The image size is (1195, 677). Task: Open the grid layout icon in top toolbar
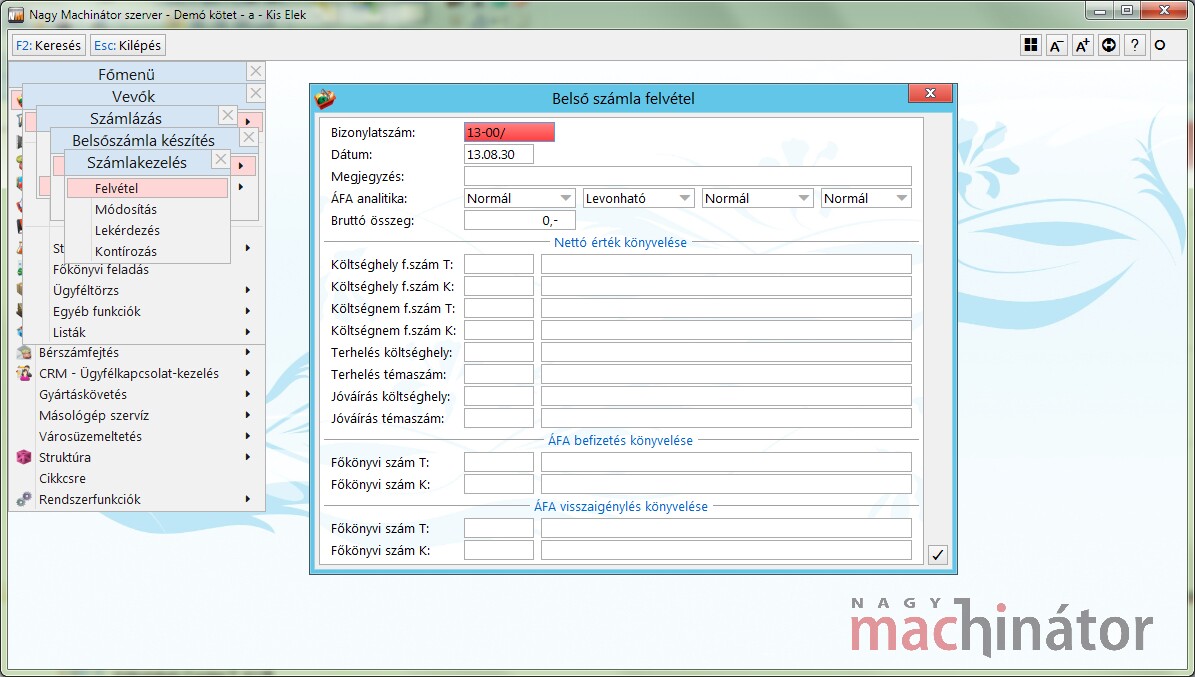(x=1031, y=45)
